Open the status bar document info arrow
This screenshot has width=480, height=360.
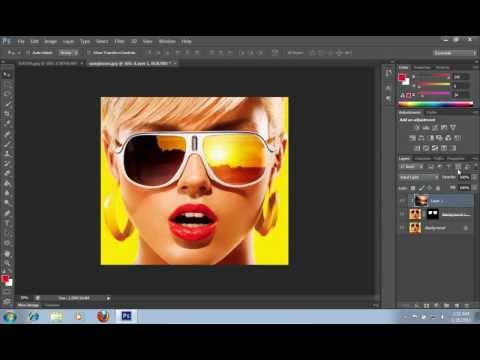(x=108, y=298)
